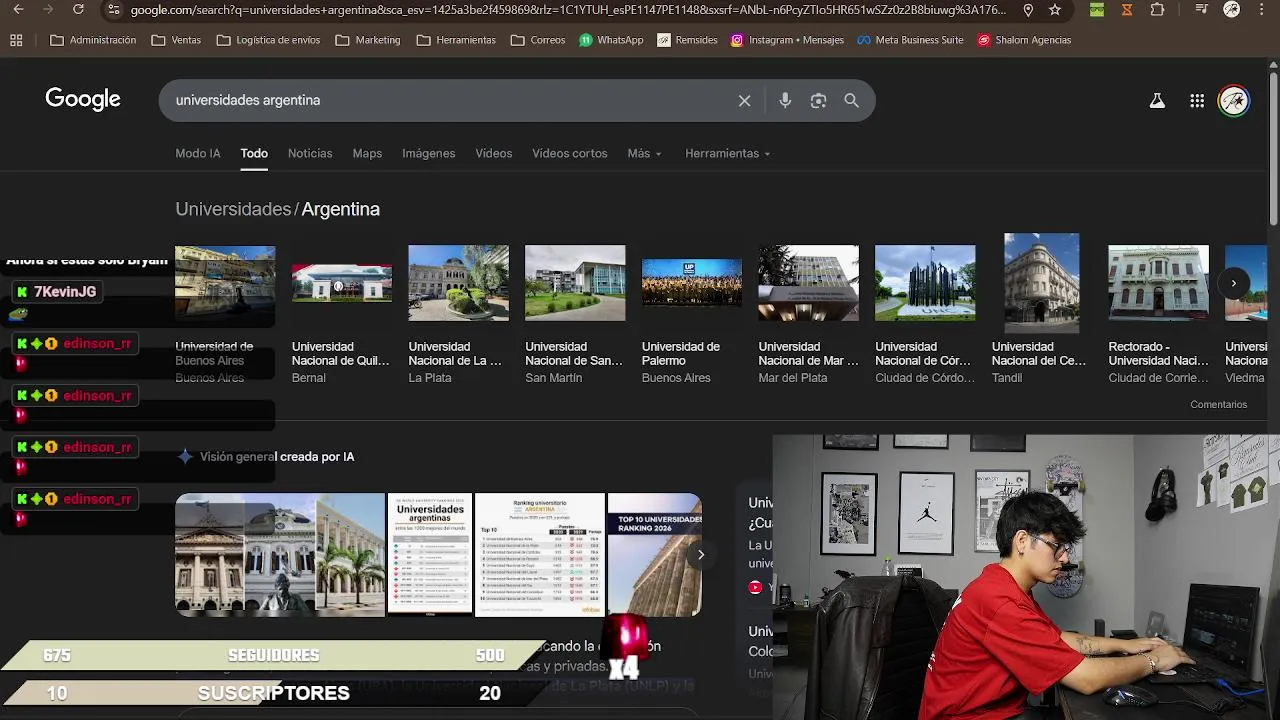Go back using the browser back arrow
The height and width of the screenshot is (720, 1280).
(18, 10)
